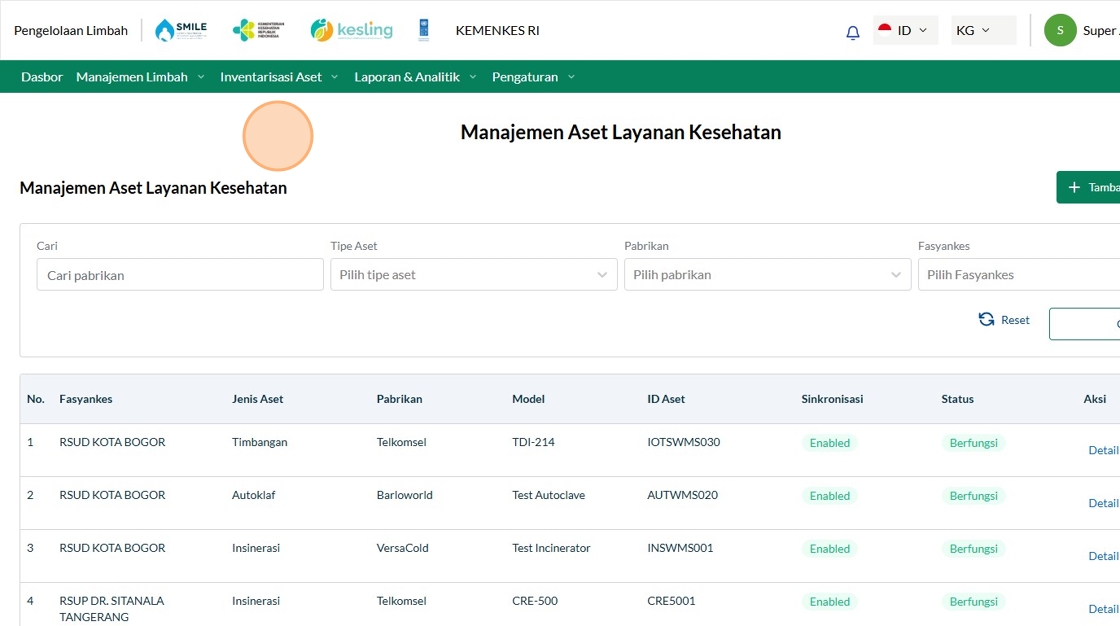Open the Inventarisasi Aset menu

(279, 77)
